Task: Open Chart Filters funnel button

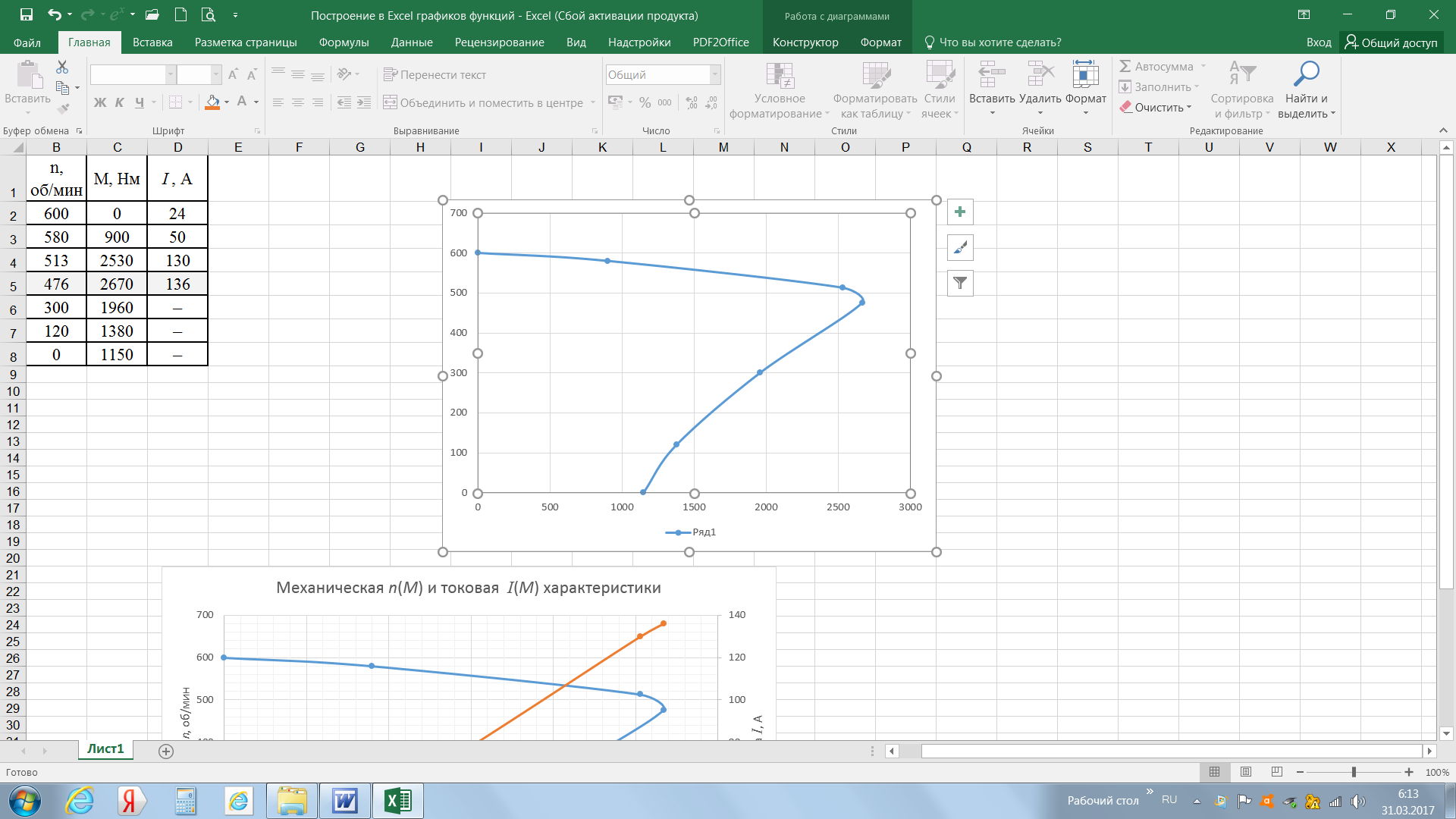Action: coord(960,284)
